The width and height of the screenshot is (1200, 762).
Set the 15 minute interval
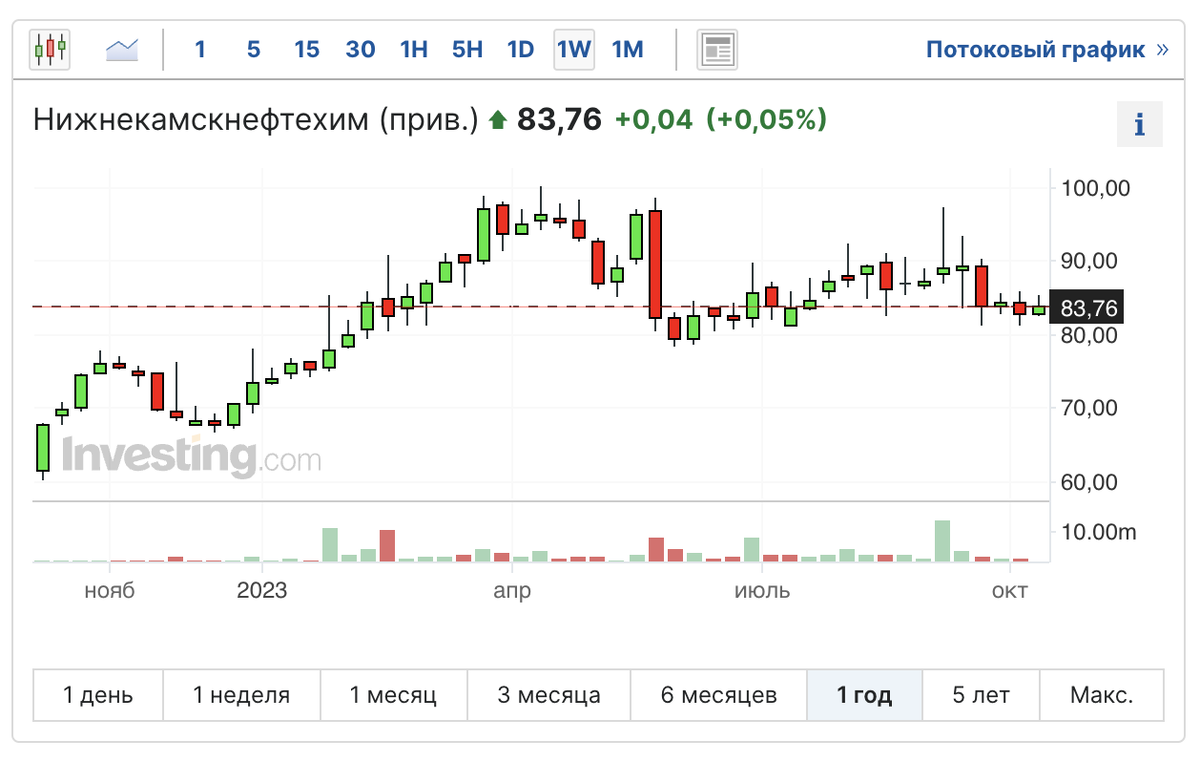tap(307, 49)
